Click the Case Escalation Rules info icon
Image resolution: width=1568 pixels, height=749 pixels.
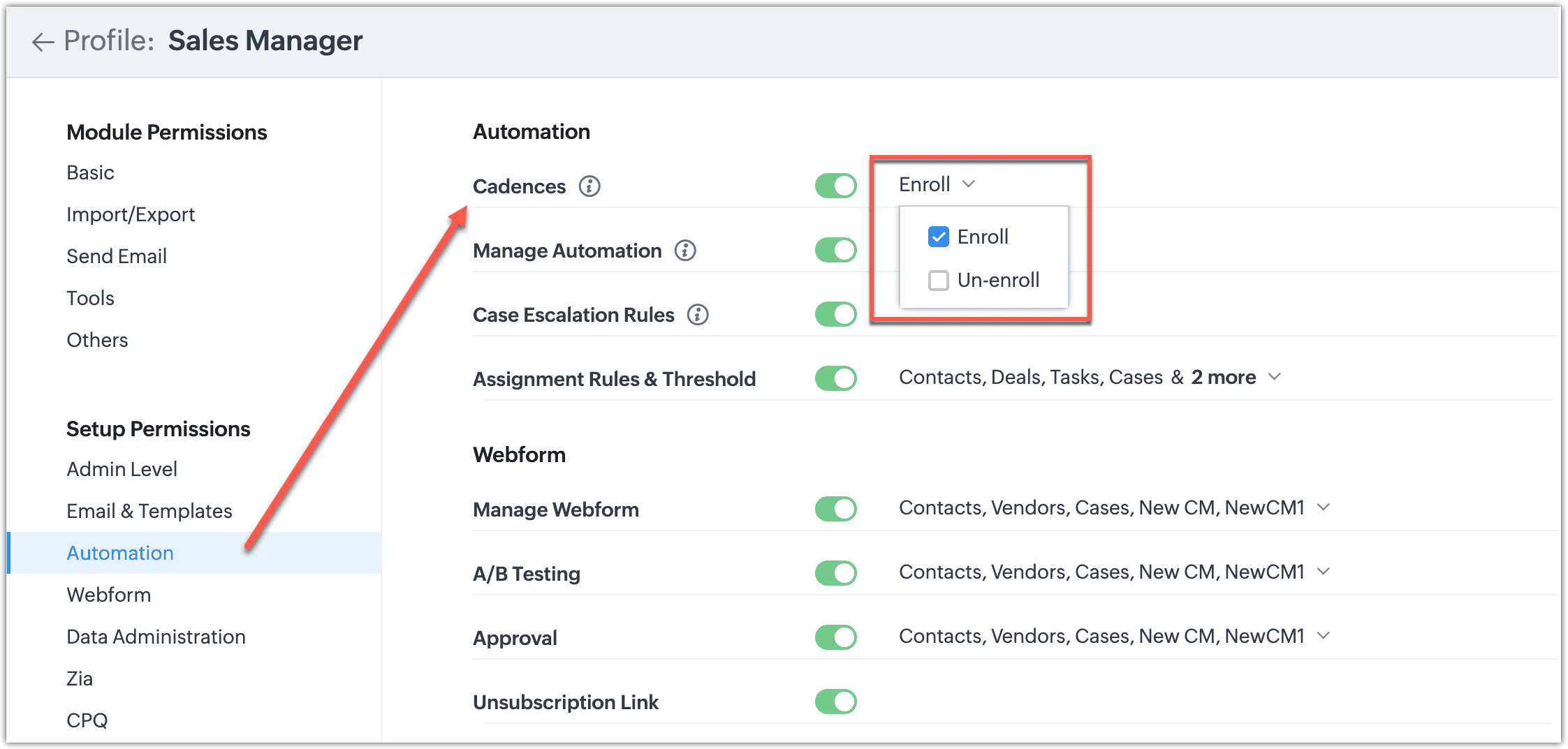coord(698,315)
